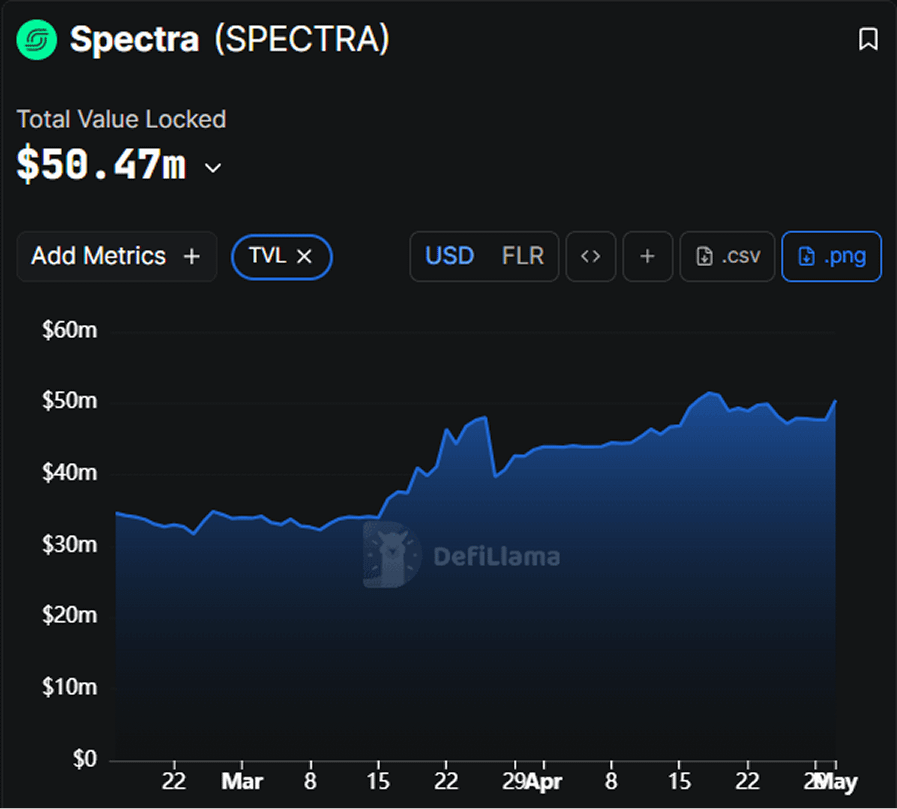Click the $40m y-axis label
897x809 pixels.
coord(70,473)
